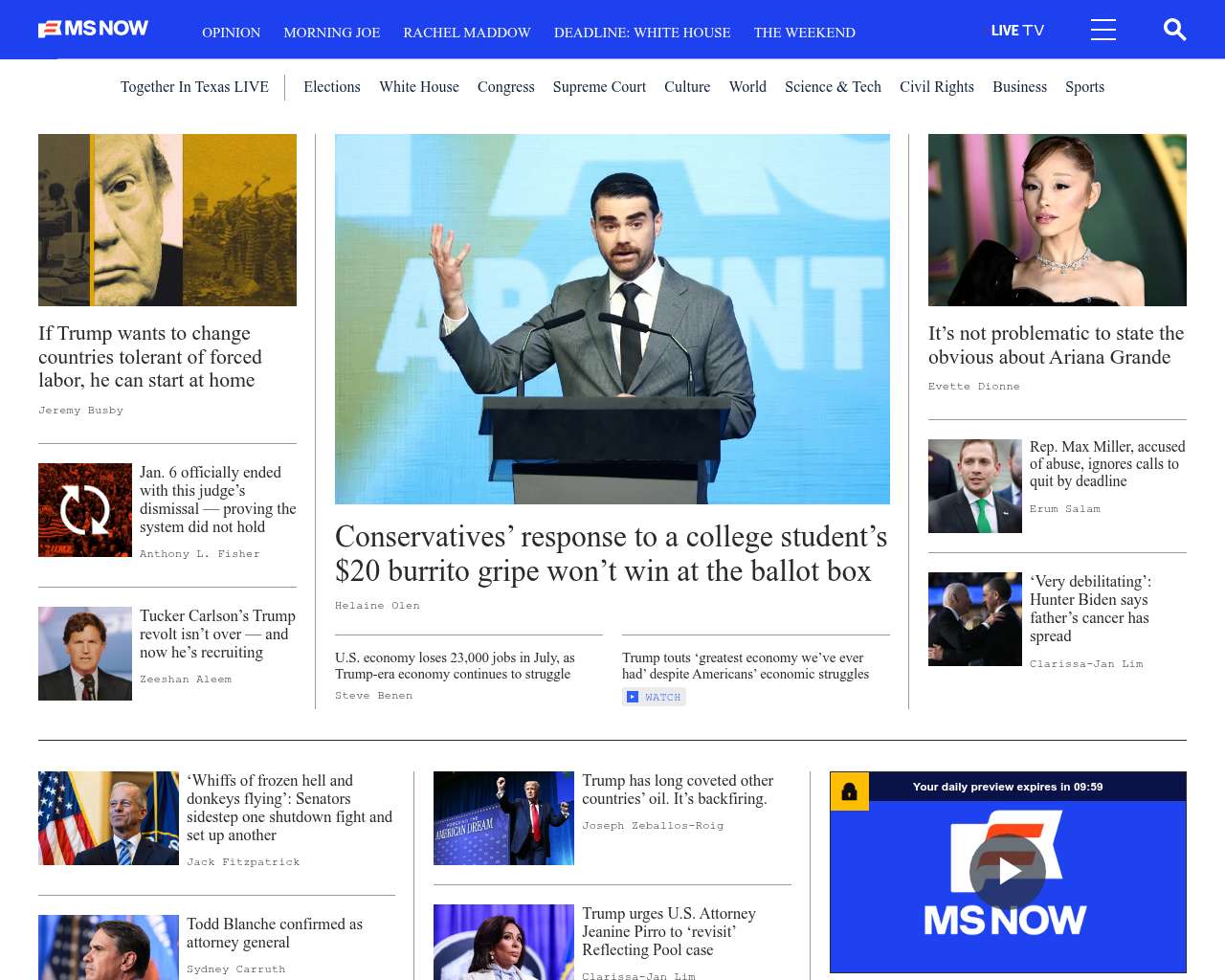Image resolution: width=1225 pixels, height=980 pixels.
Task: Navigate to the Culture section
Action: [687, 87]
